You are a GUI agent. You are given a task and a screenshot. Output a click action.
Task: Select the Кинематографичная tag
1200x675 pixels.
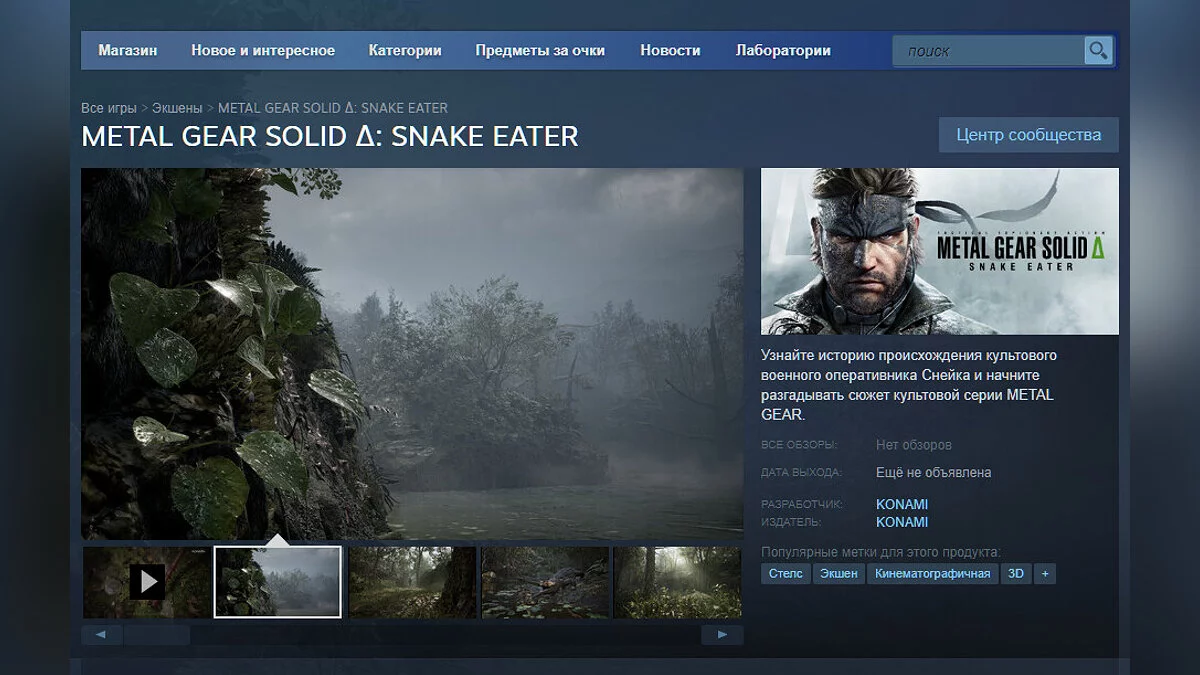coord(933,574)
